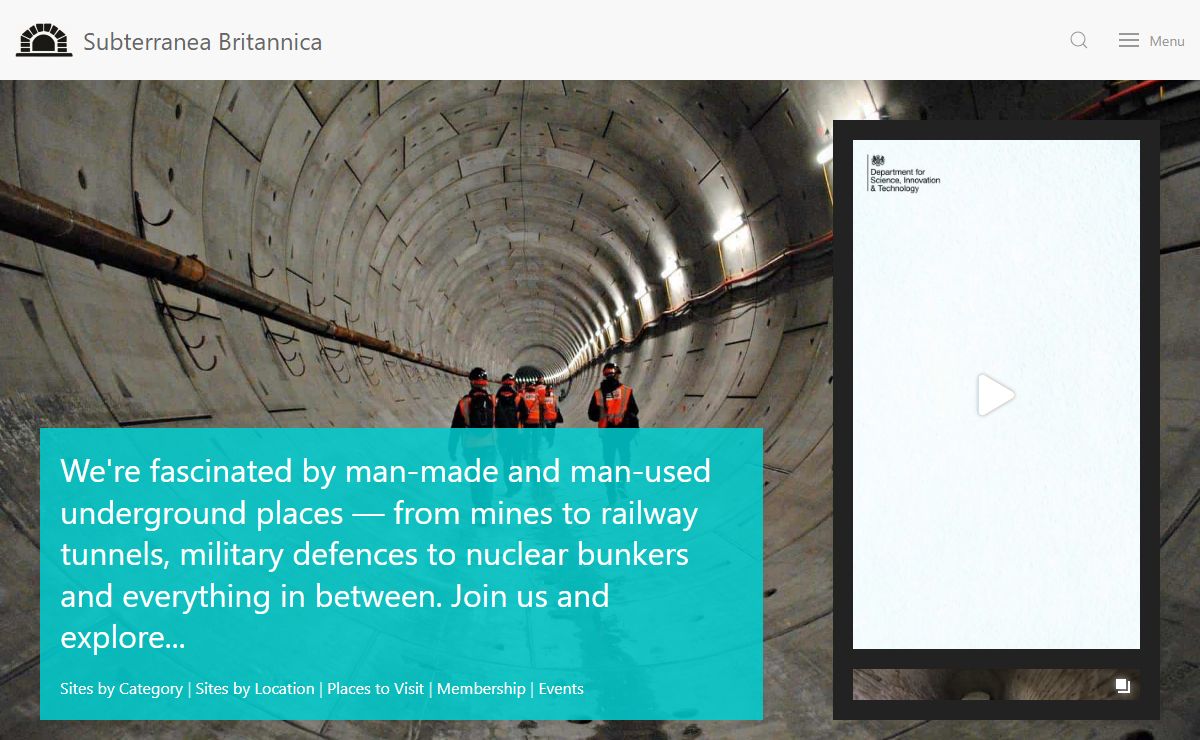
Task: Click the Subterranea Britannica tunnel logo
Action: pos(44,40)
